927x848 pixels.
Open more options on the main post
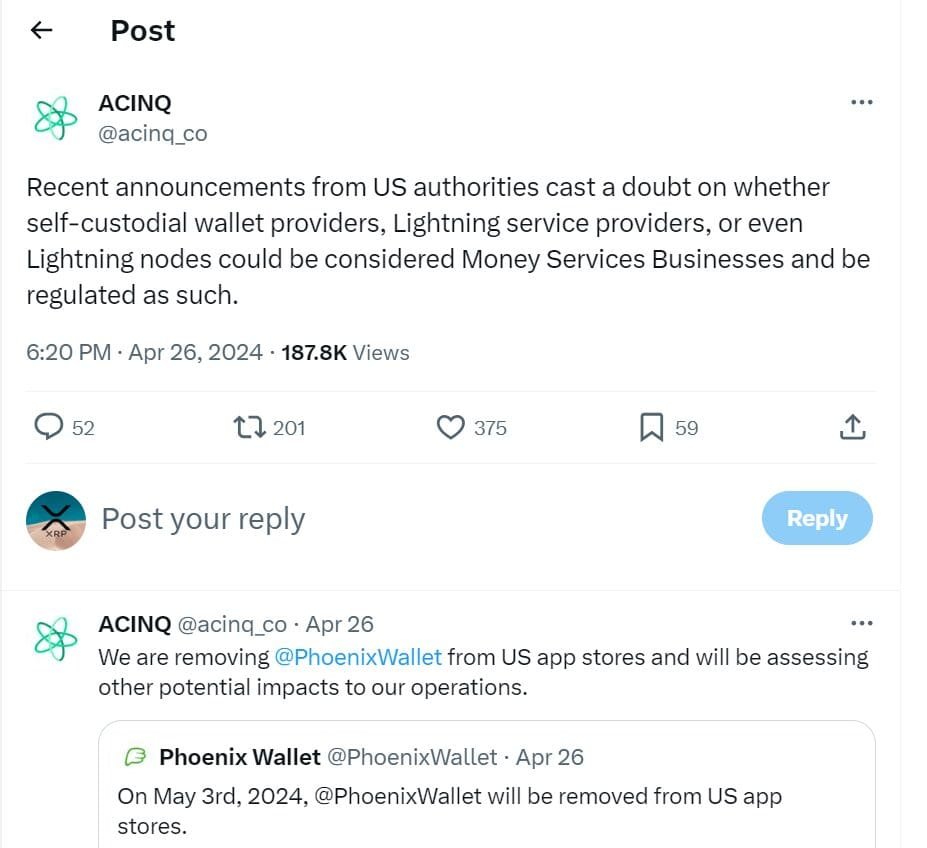click(x=860, y=102)
